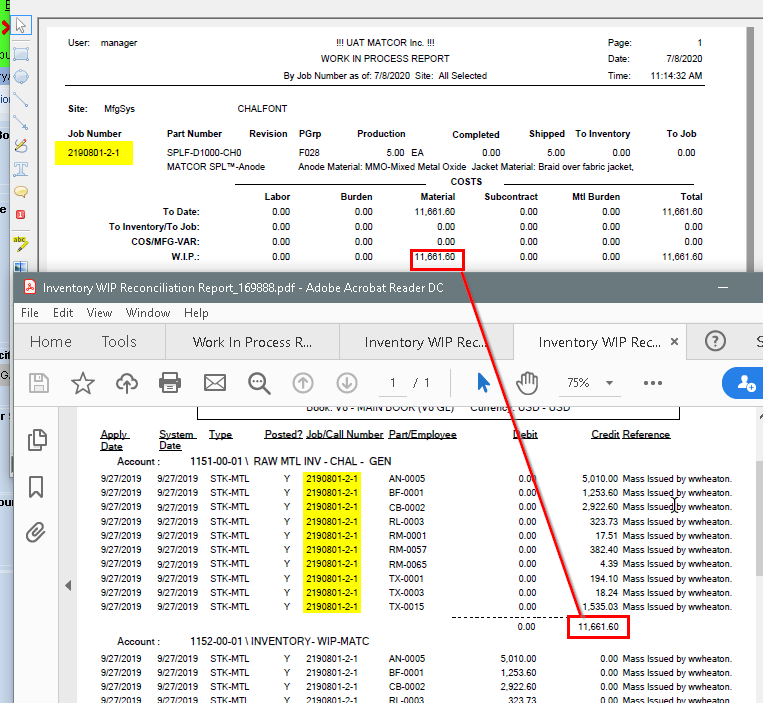The image size is (763, 703).
Task: Click the RM-0057 part row
Action: (407, 550)
